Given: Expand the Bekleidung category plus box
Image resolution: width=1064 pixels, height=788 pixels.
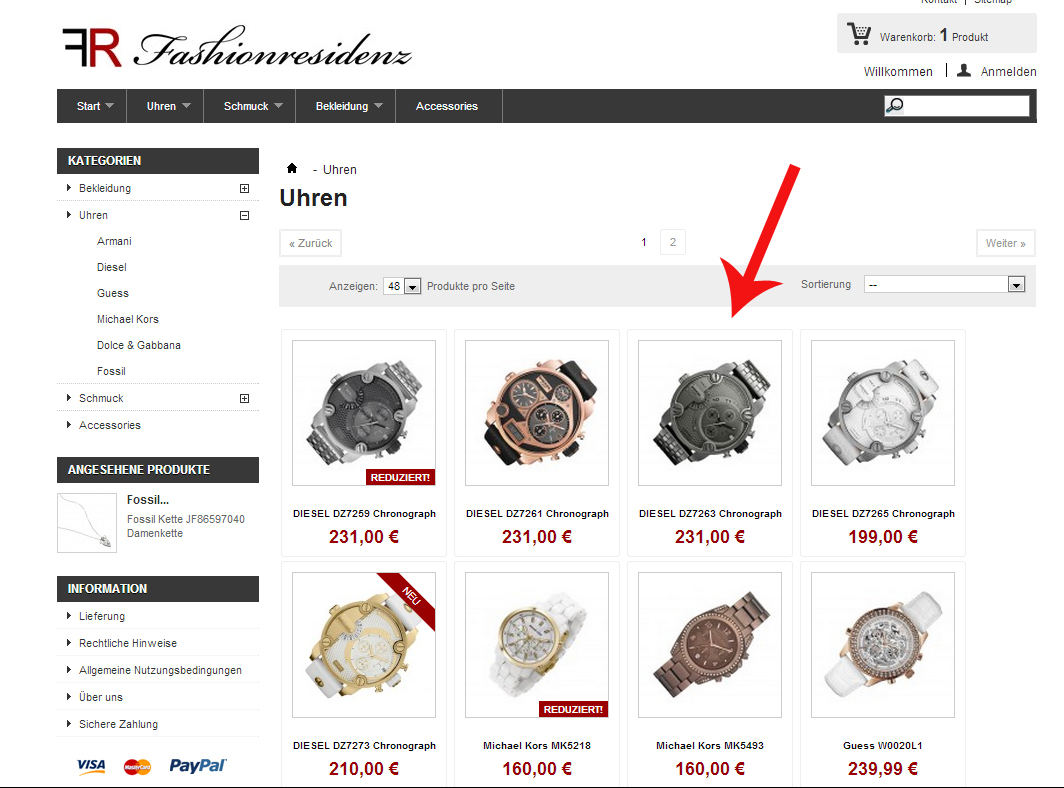Looking at the screenshot, I should pos(244,189).
